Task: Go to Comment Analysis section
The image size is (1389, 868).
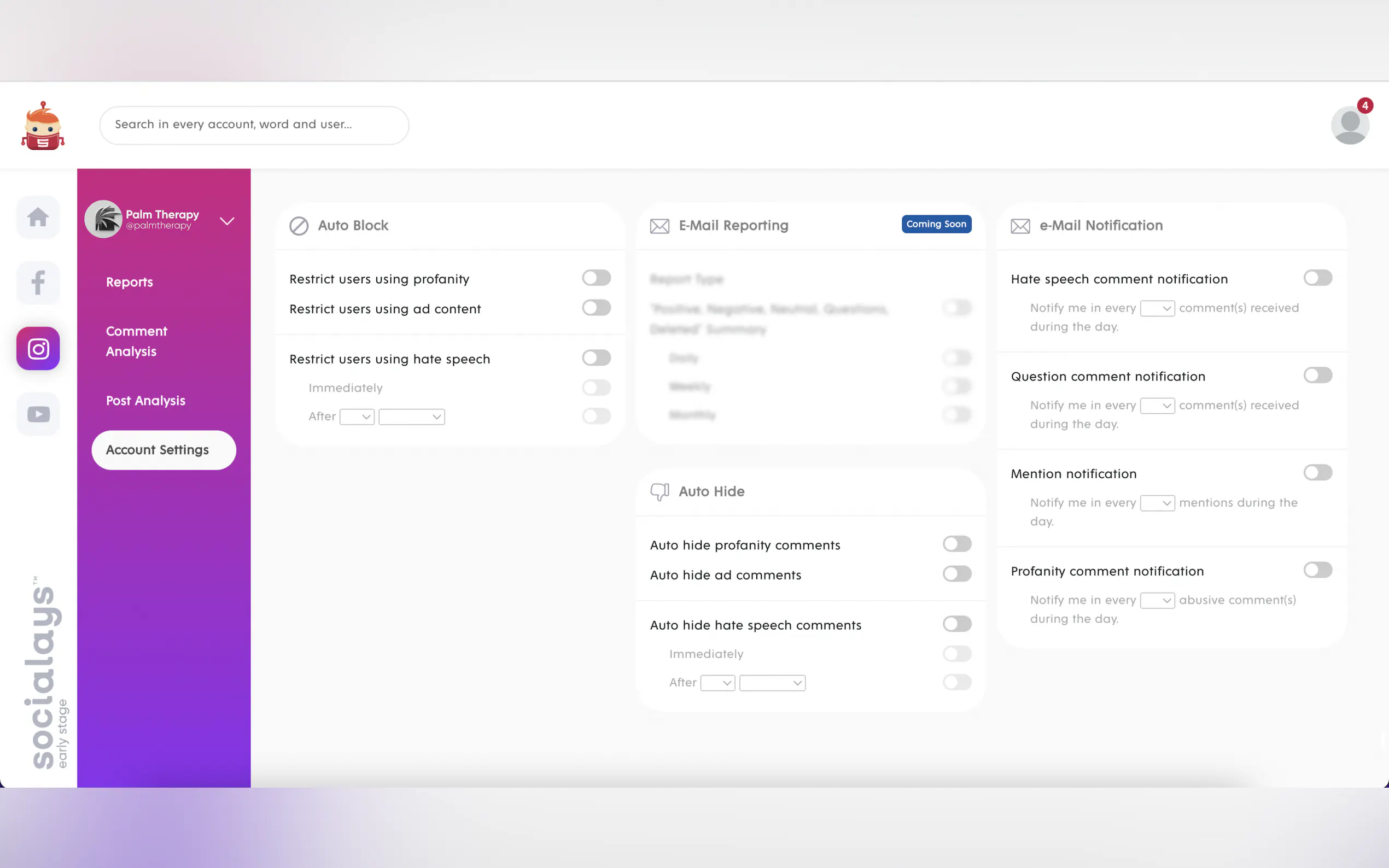Action: click(136, 341)
